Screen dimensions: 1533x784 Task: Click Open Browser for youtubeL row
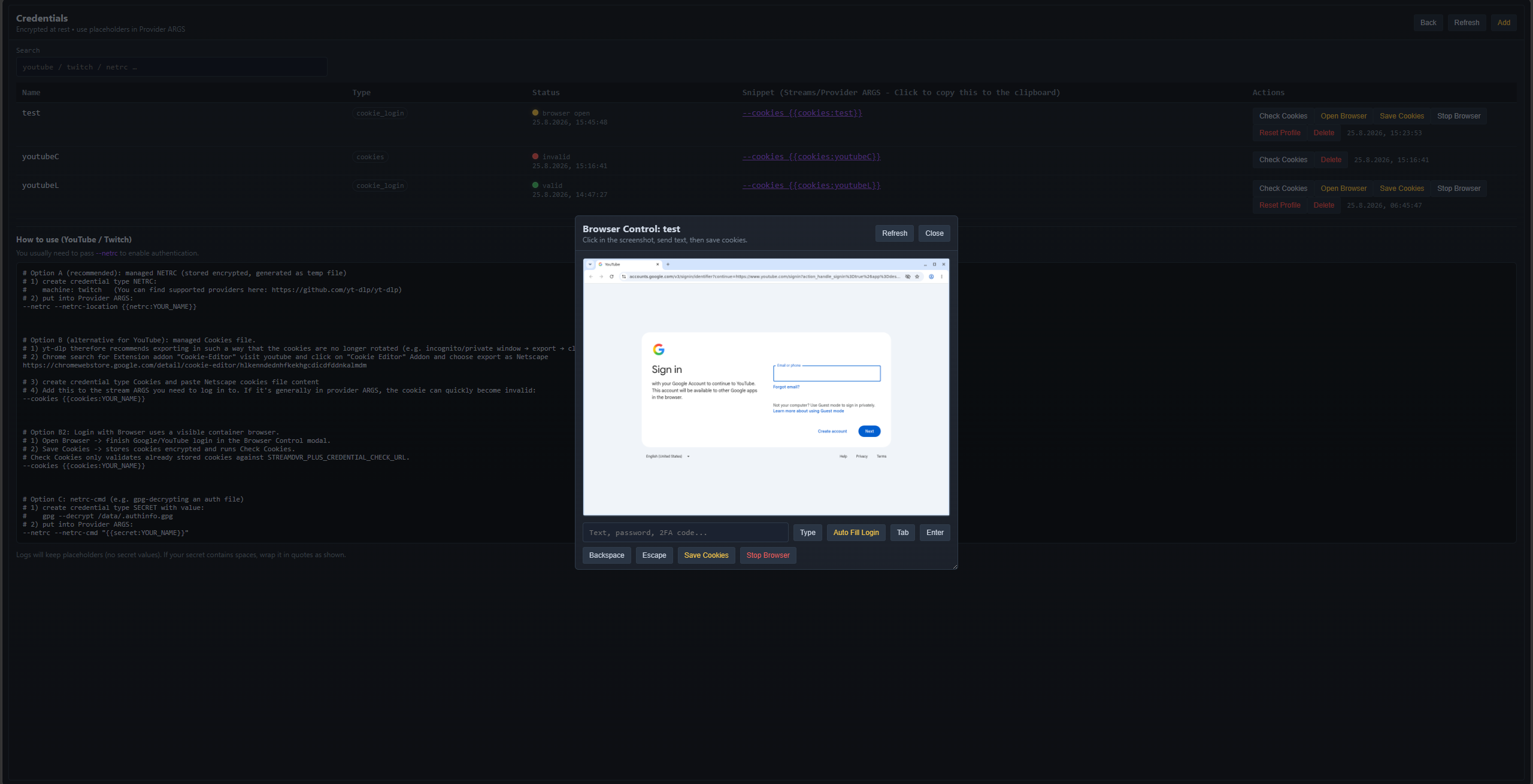pos(1344,189)
